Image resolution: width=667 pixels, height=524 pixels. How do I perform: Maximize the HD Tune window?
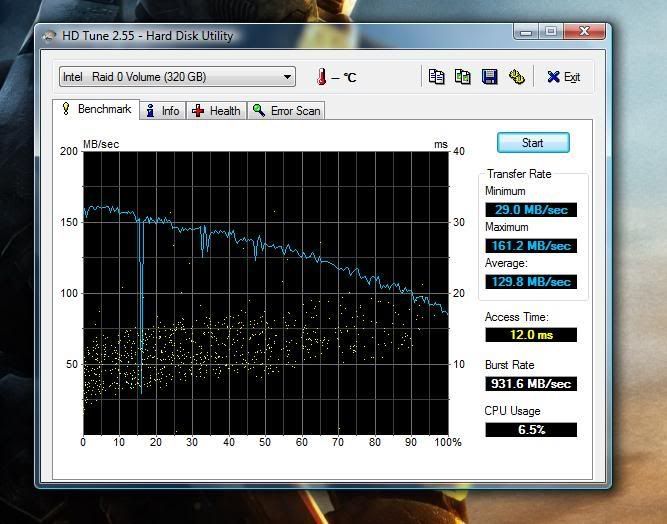551,32
